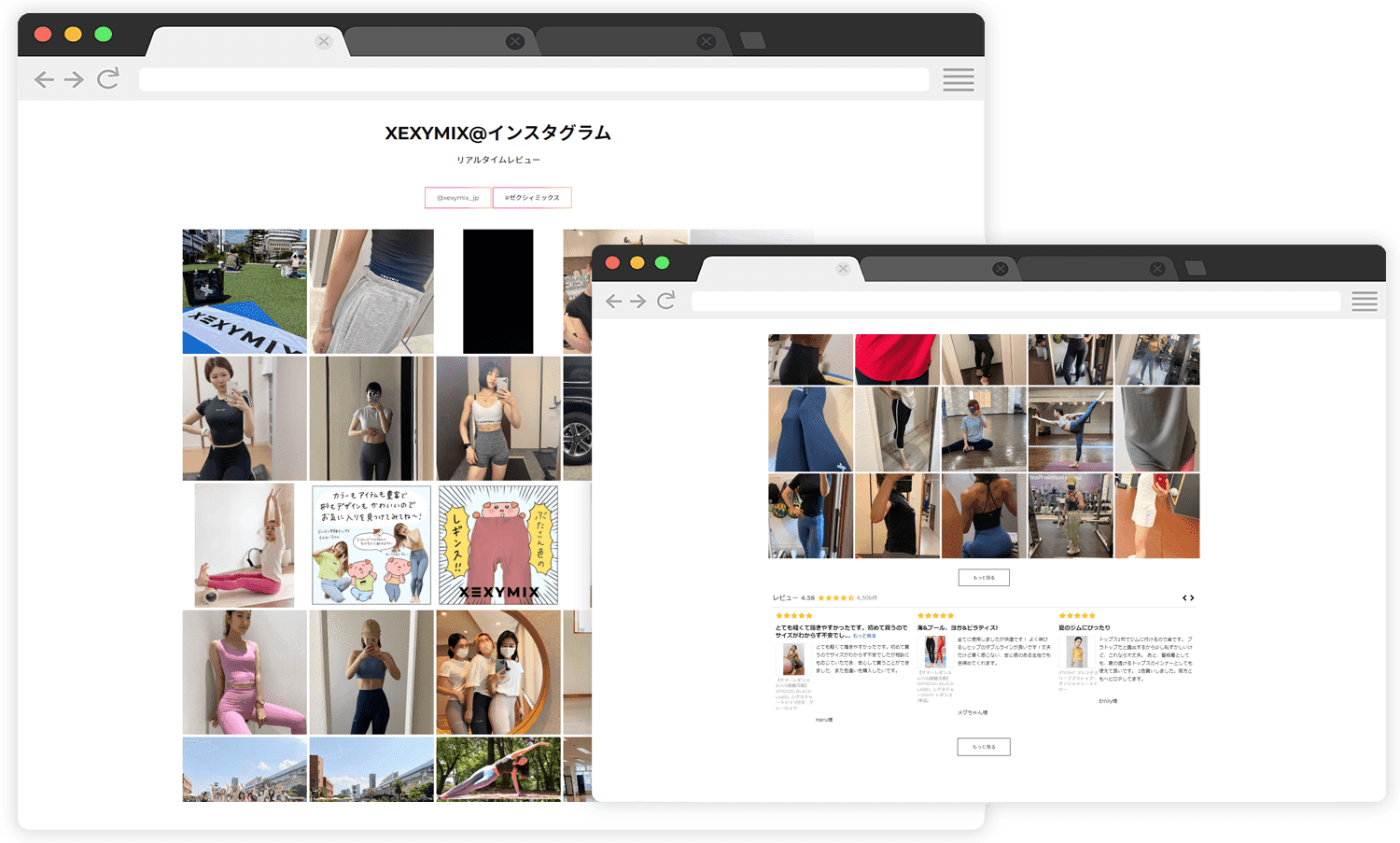Click the #ゼクシィミックス hashtag button
Image resolution: width=1400 pixels, height=843 pixels.
coord(532,197)
